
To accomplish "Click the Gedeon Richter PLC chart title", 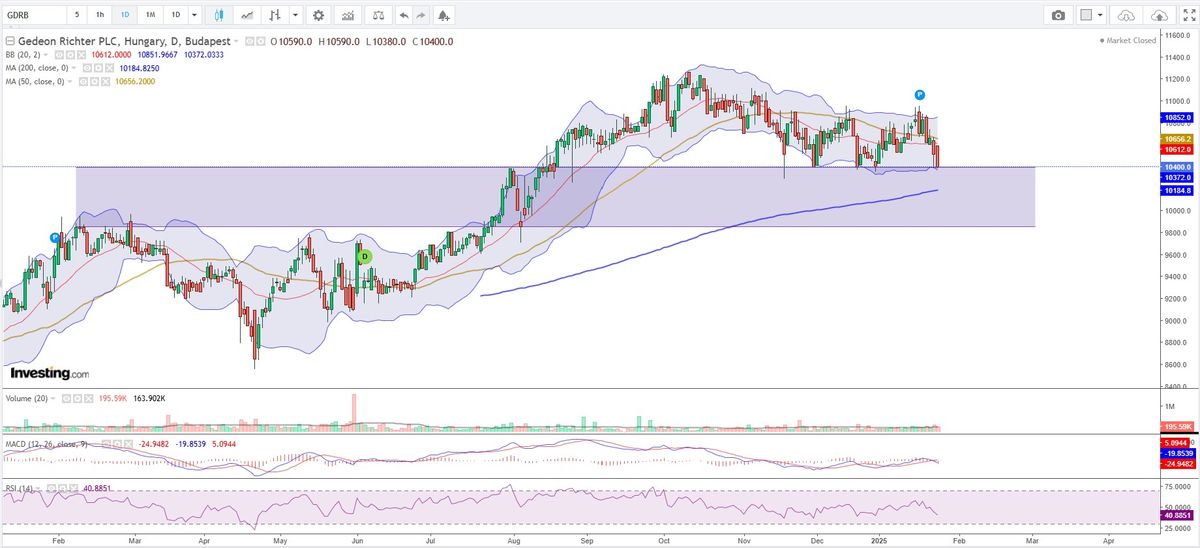I will click(124, 41).
